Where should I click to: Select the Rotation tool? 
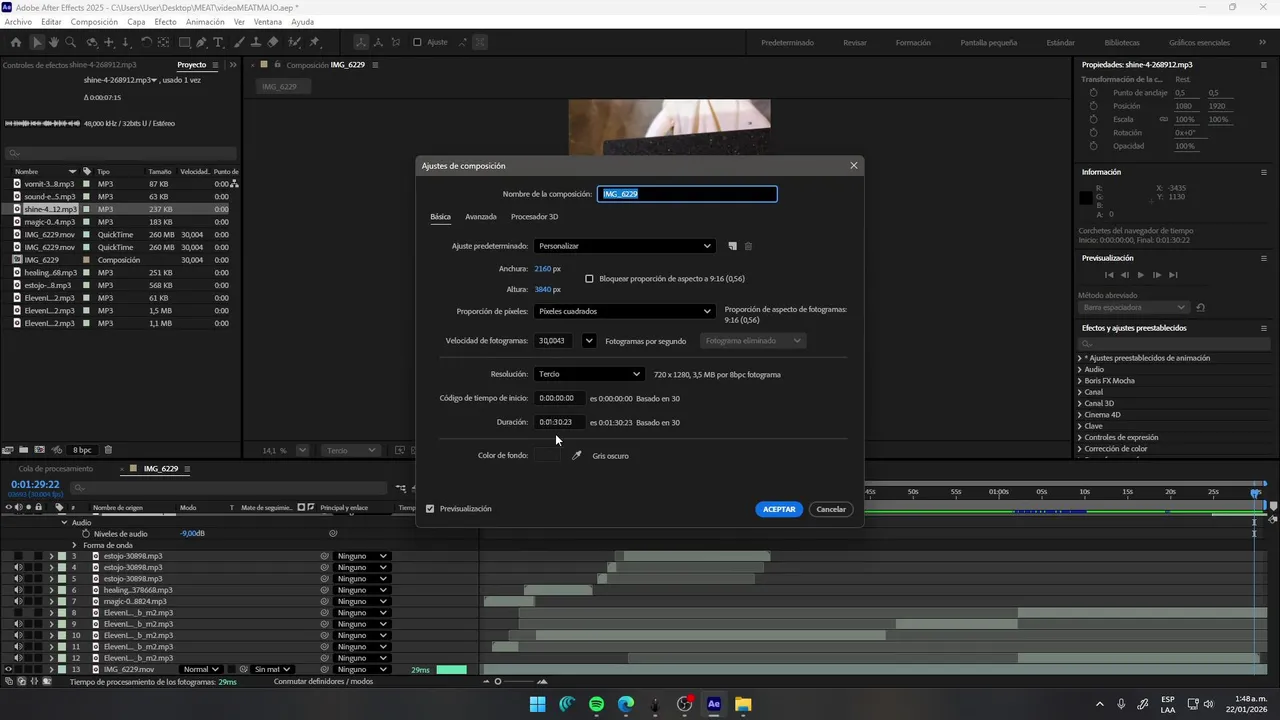click(146, 42)
